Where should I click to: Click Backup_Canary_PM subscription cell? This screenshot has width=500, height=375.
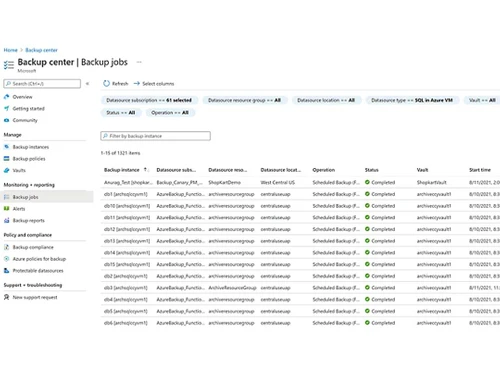pyautogui.click(x=179, y=182)
